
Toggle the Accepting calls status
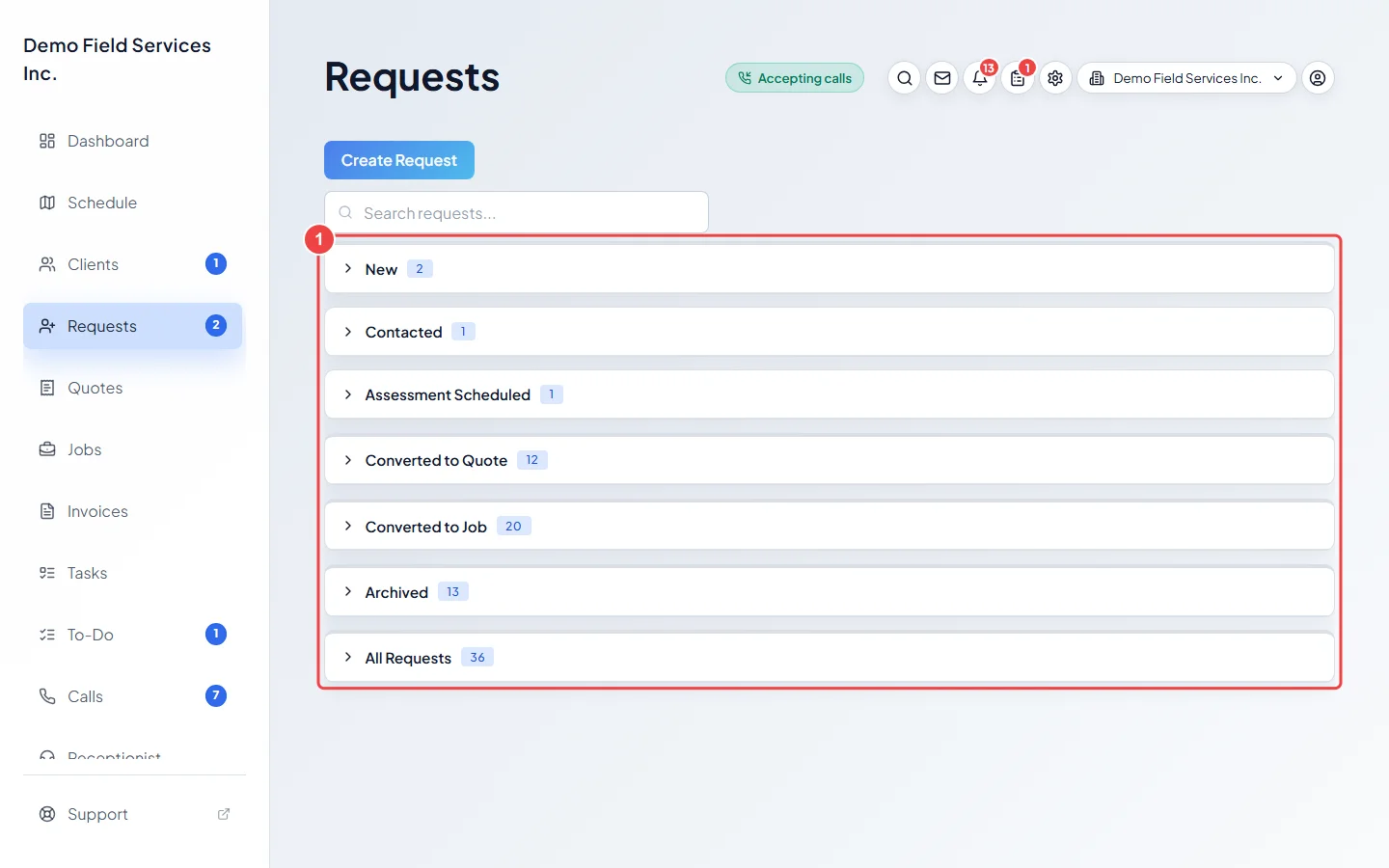(795, 78)
